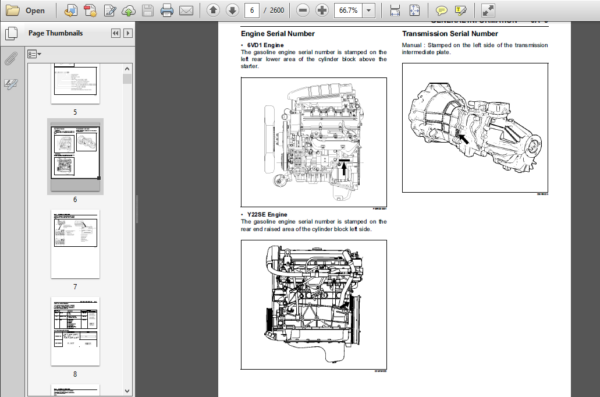The image size is (600, 397).
Task: Click the thumbnail panel scrollbar handle
Action: tap(127, 79)
